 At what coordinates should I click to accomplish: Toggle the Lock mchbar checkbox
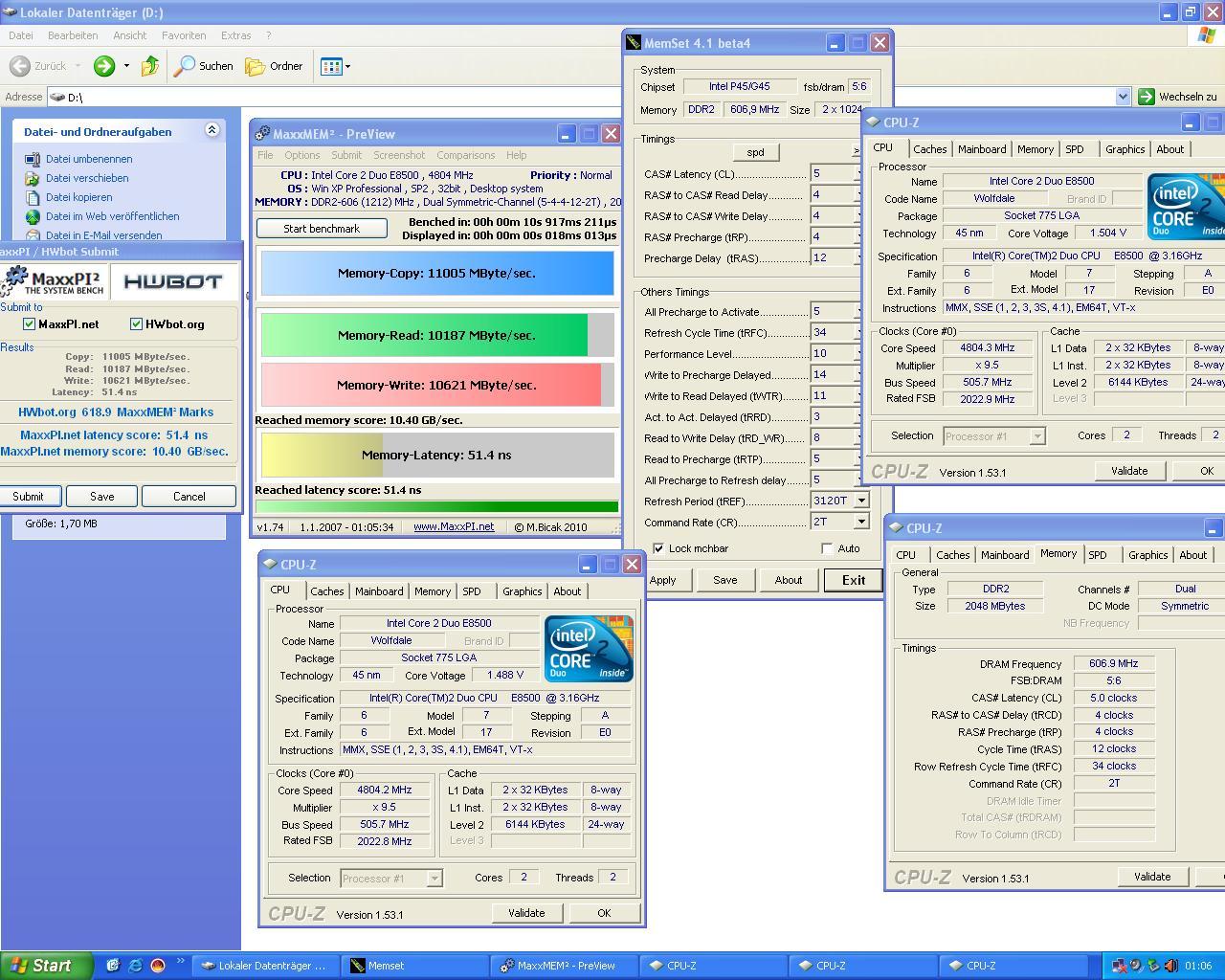coord(658,548)
